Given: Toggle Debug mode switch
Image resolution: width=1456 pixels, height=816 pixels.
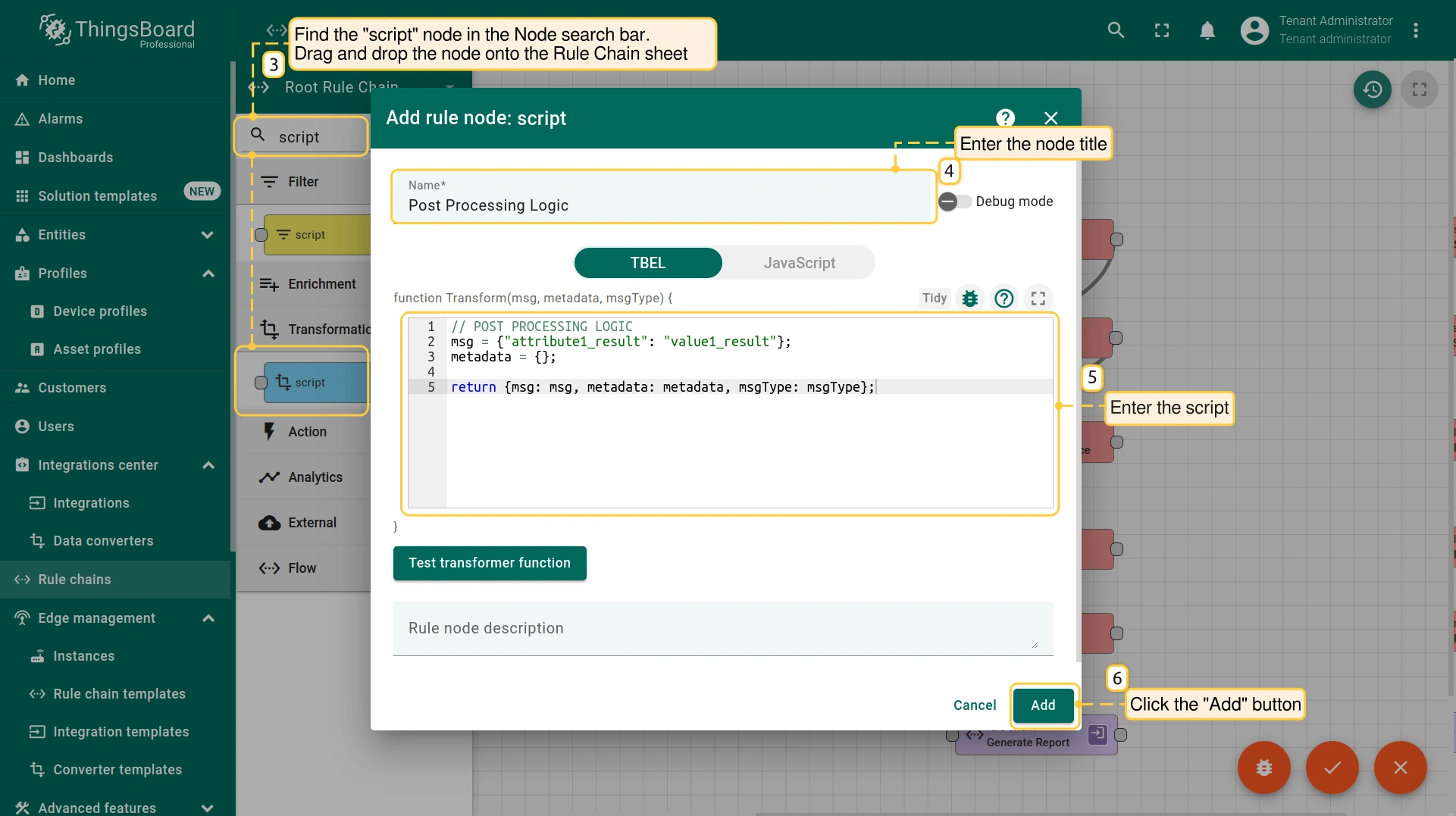Looking at the screenshot, I should pyautogui.click(x=954, y=202).
